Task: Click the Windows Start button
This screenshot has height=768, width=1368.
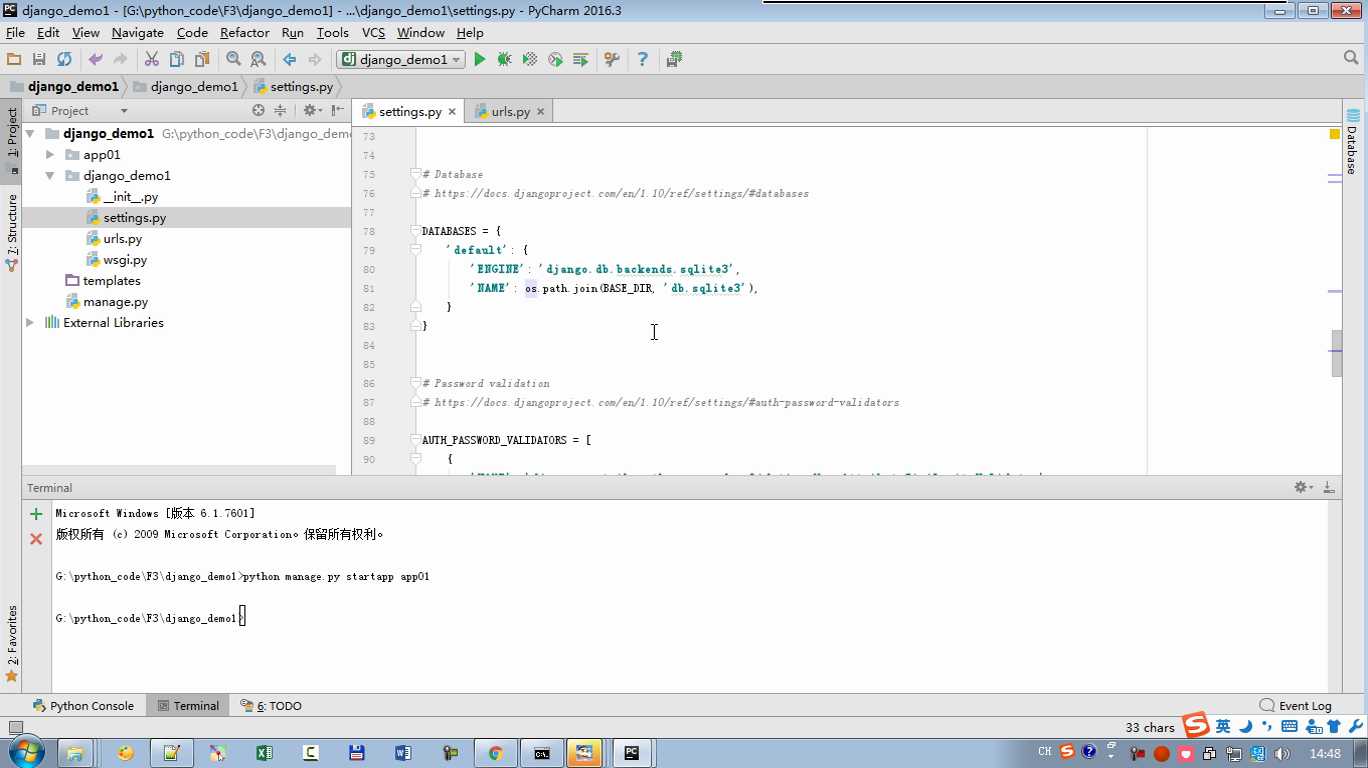Action: point(25,753)
